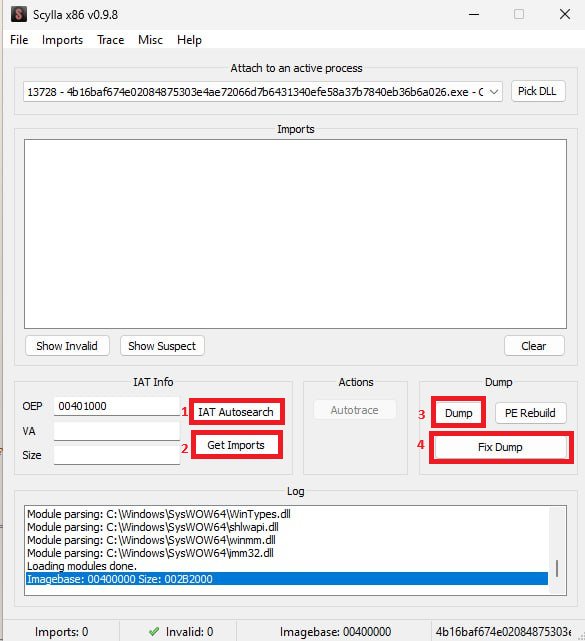Click the Pick DLL button

pos(538,91)
